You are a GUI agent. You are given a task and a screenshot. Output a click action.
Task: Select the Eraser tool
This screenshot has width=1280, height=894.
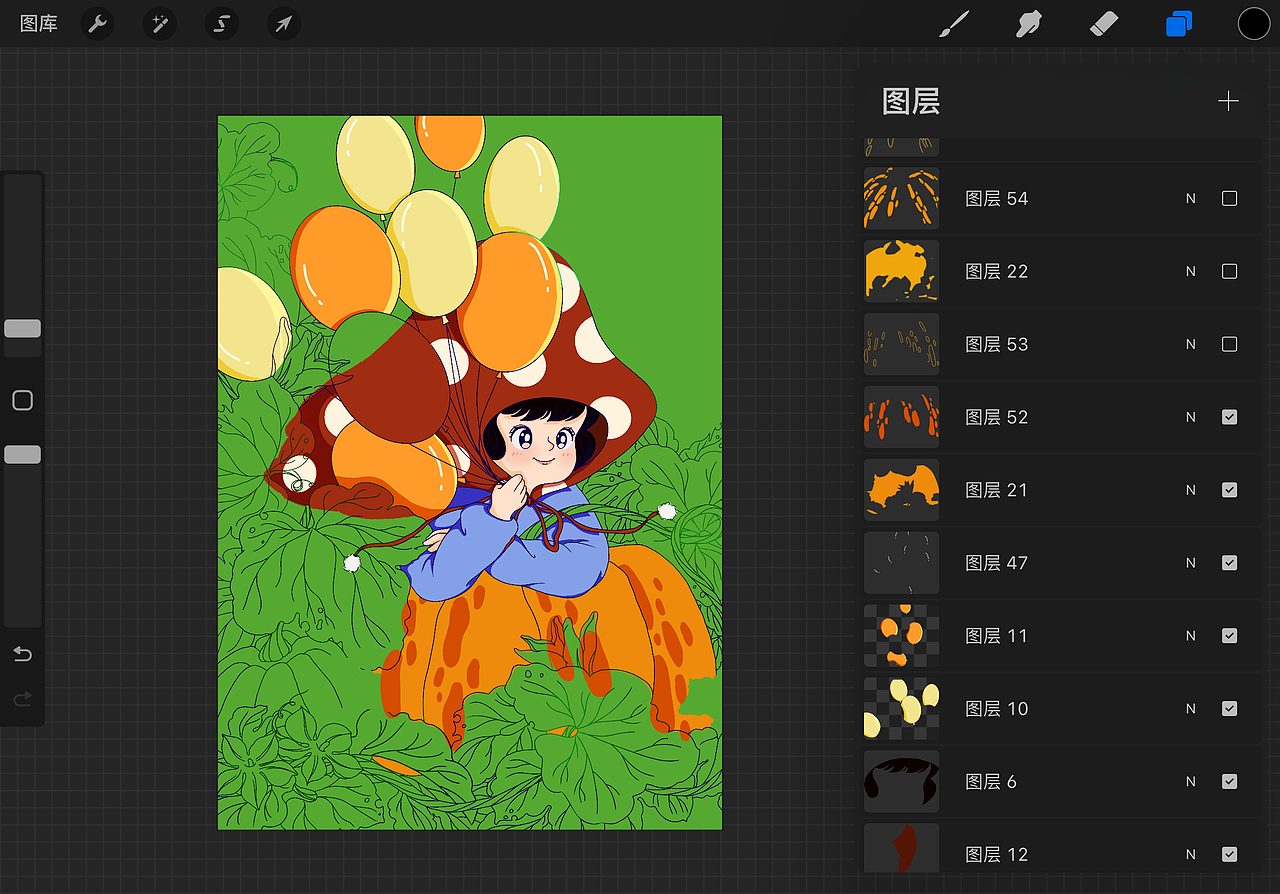[x=1104, y=24]
